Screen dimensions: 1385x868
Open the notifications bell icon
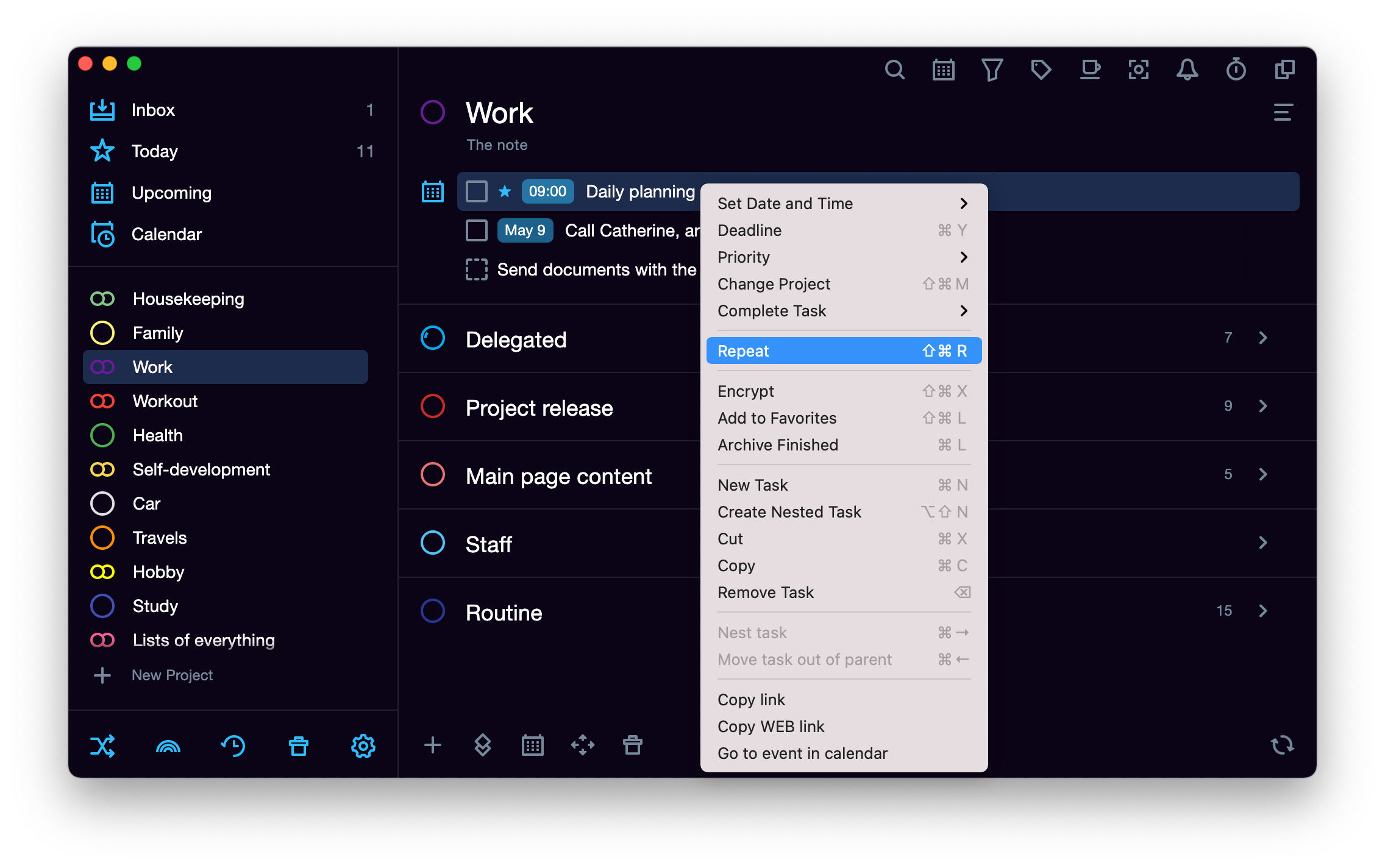click(1187, 70)
